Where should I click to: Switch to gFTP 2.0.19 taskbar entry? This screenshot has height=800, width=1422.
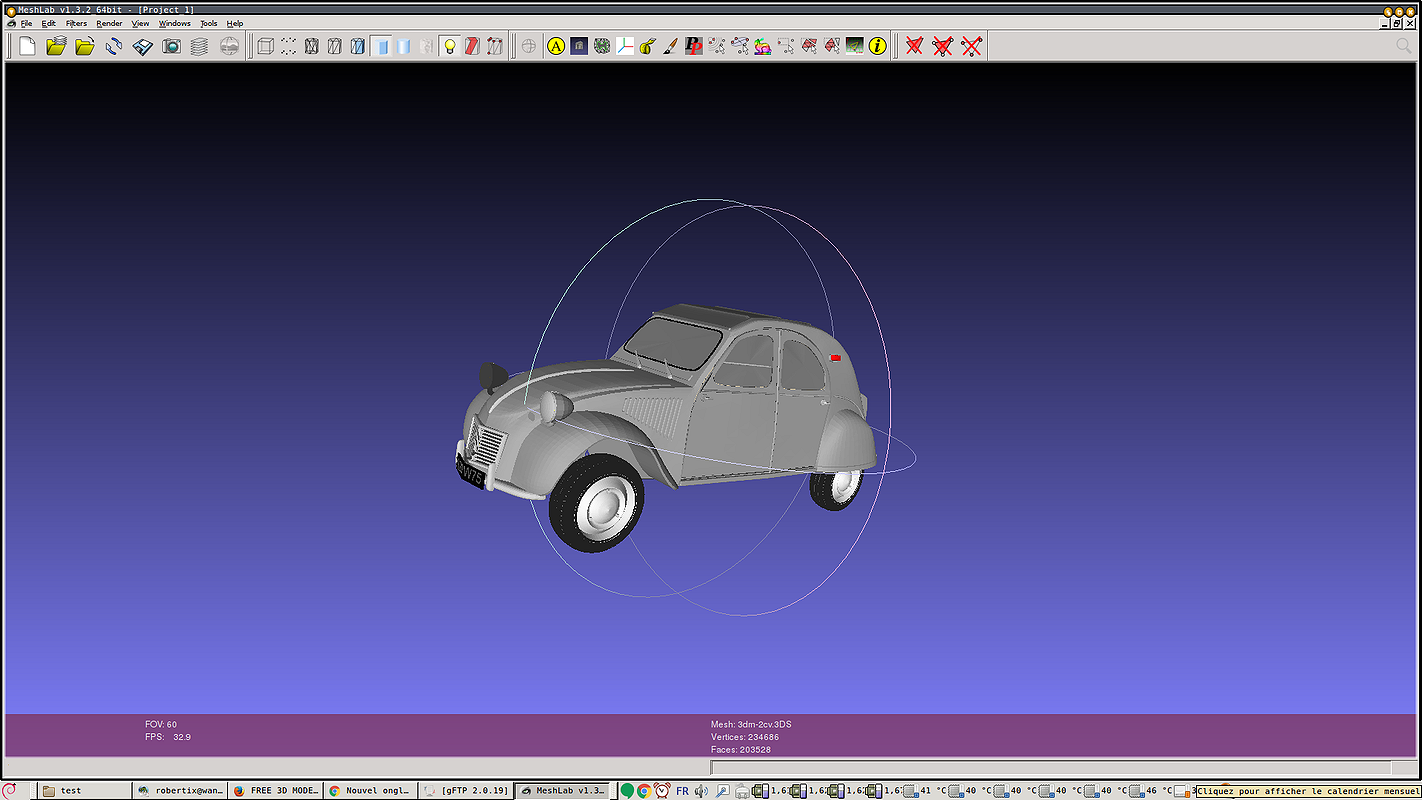click(464, 790)
